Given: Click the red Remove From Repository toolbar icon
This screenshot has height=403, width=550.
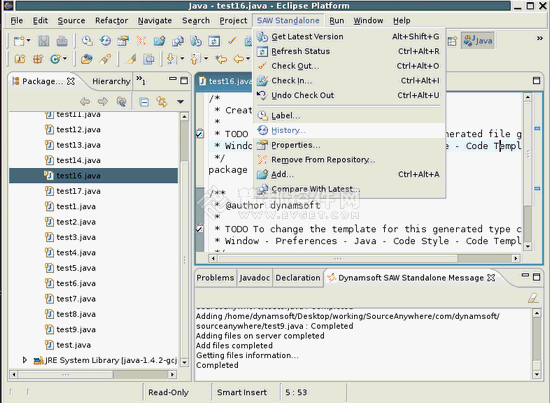Looking at the screenshot, I should click(141, 41).
